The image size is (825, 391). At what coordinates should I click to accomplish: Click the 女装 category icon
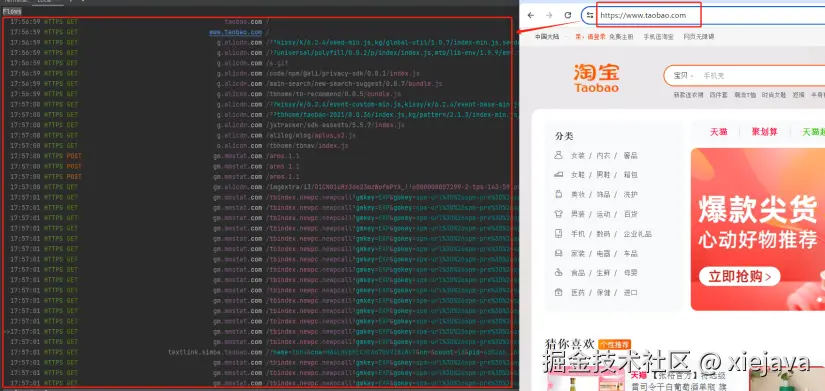point(559,156)
